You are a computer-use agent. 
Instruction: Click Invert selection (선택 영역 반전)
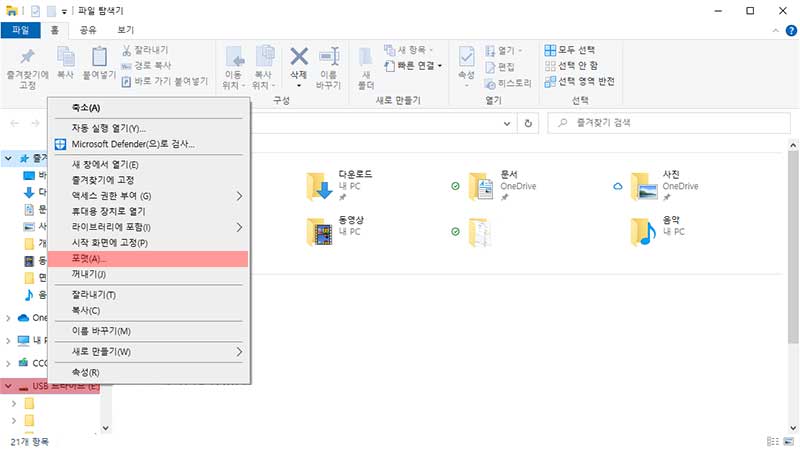(x=580, y=82)
